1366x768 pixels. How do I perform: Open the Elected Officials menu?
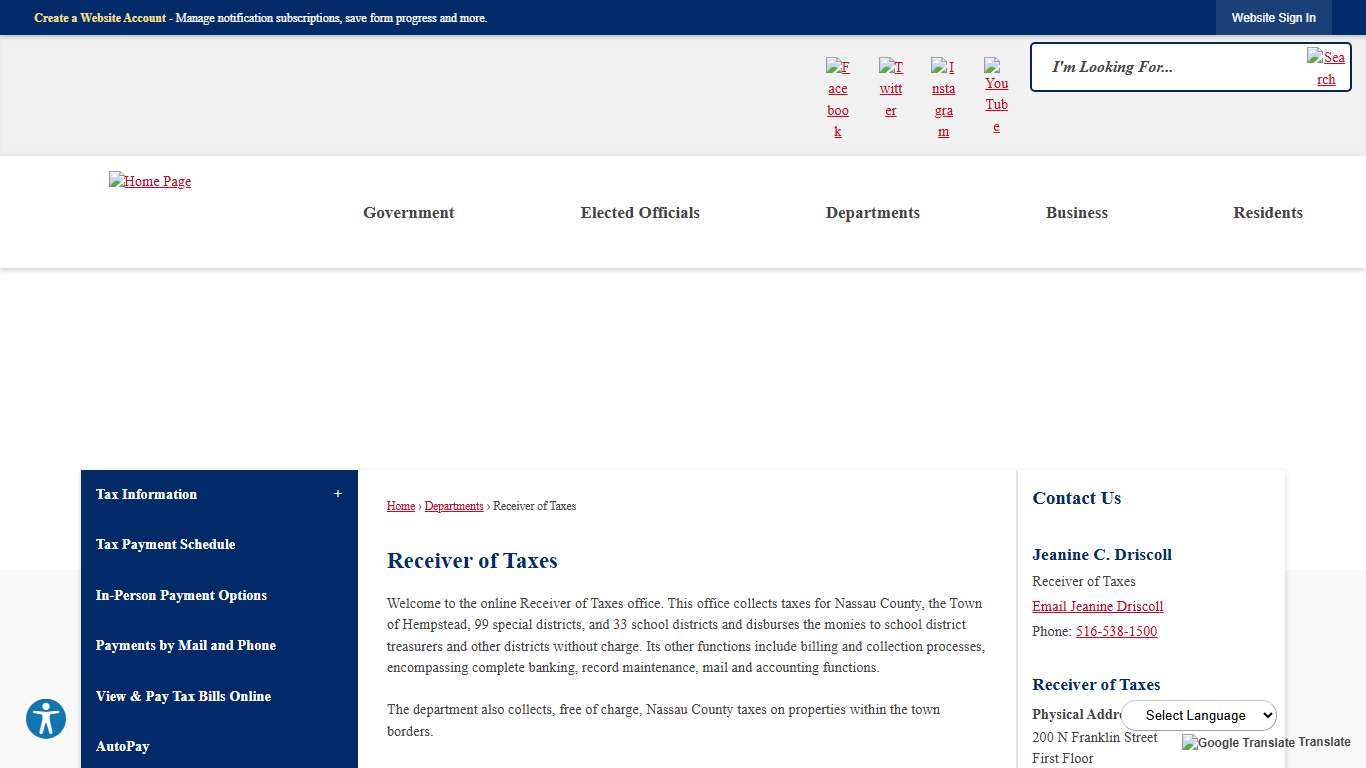pos(640,213)
